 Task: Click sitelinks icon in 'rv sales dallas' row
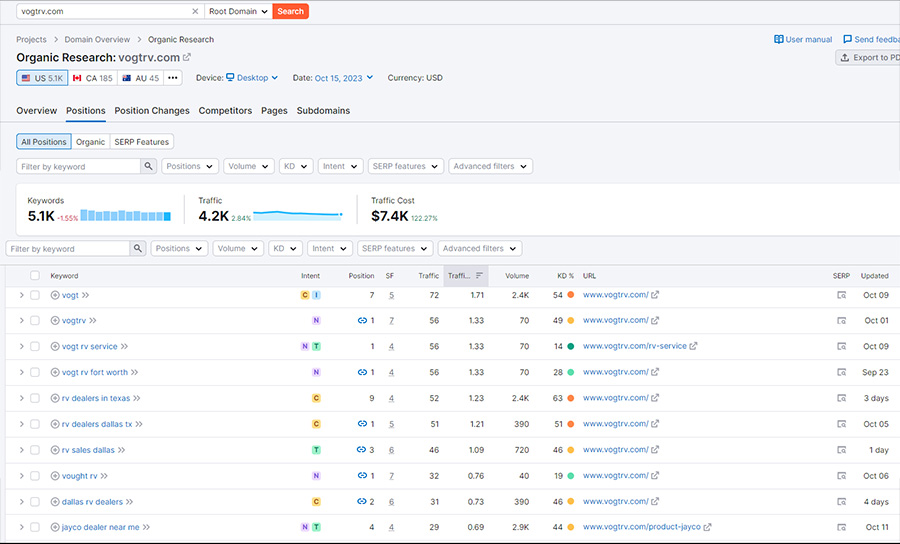point(361,450)
